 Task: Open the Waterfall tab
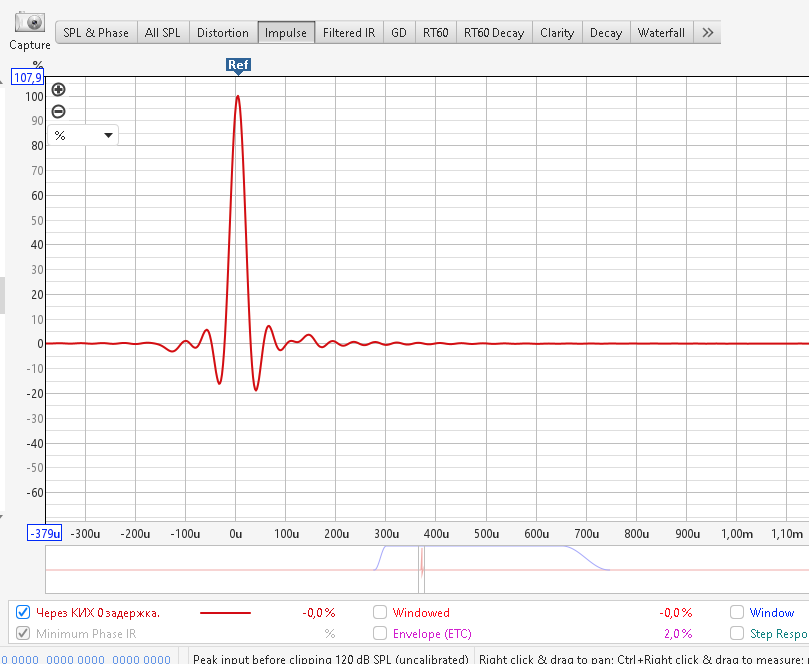point(661,33)
